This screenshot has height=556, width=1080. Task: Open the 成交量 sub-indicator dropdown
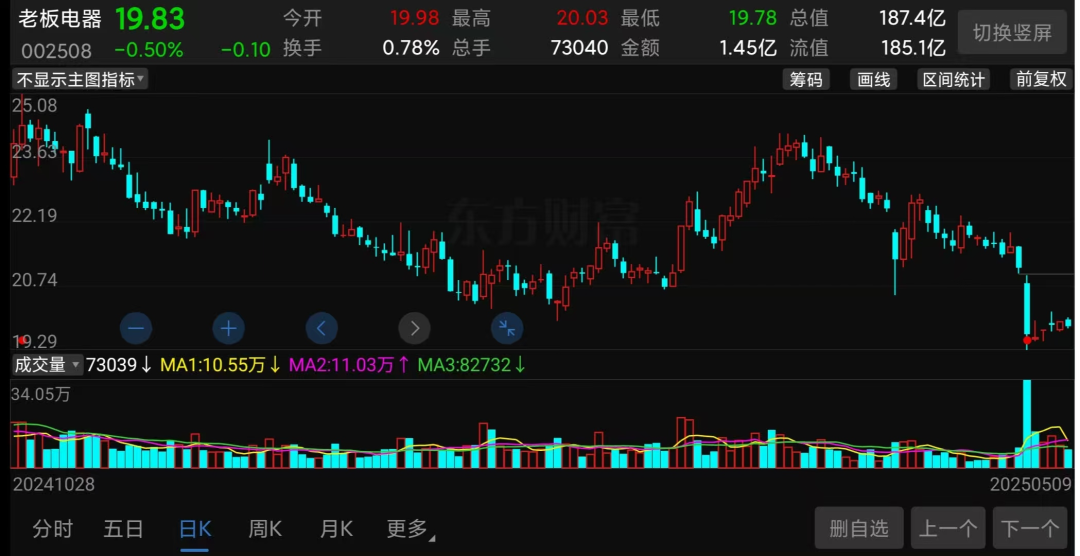click(x=47, y=364)
